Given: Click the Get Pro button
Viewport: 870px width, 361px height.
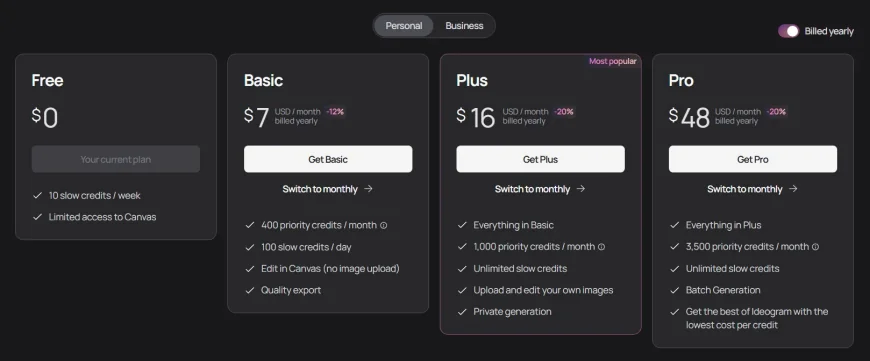Looking at the screenshot, I should coord(753,159).
